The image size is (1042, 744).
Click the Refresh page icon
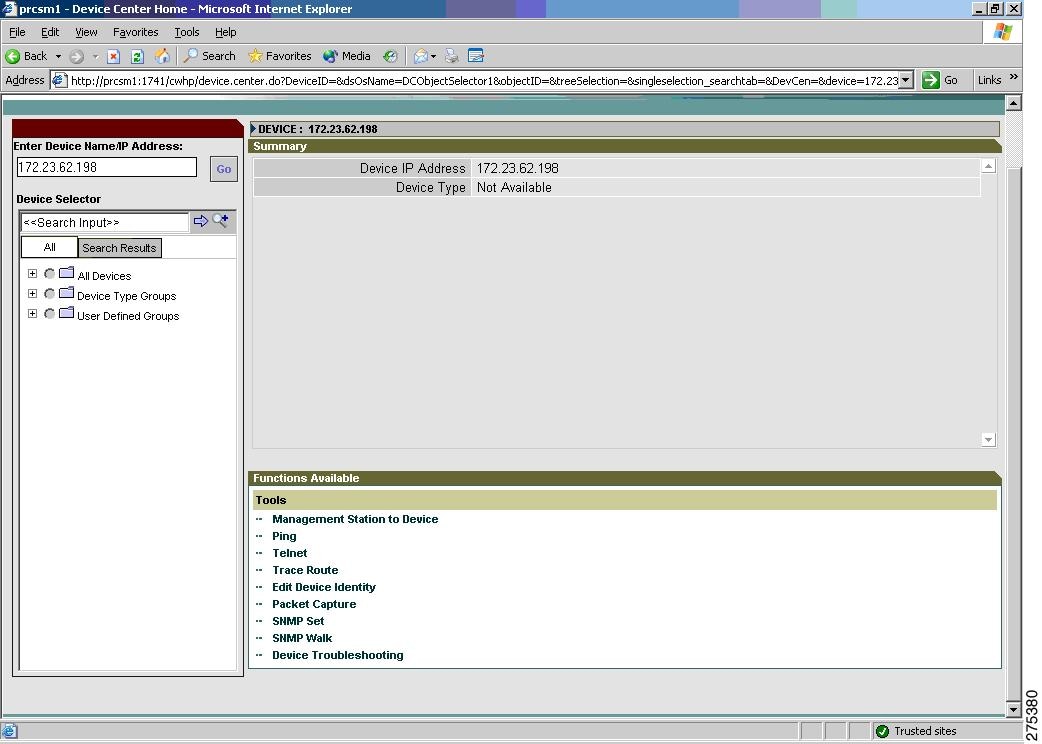coord(138,56)
